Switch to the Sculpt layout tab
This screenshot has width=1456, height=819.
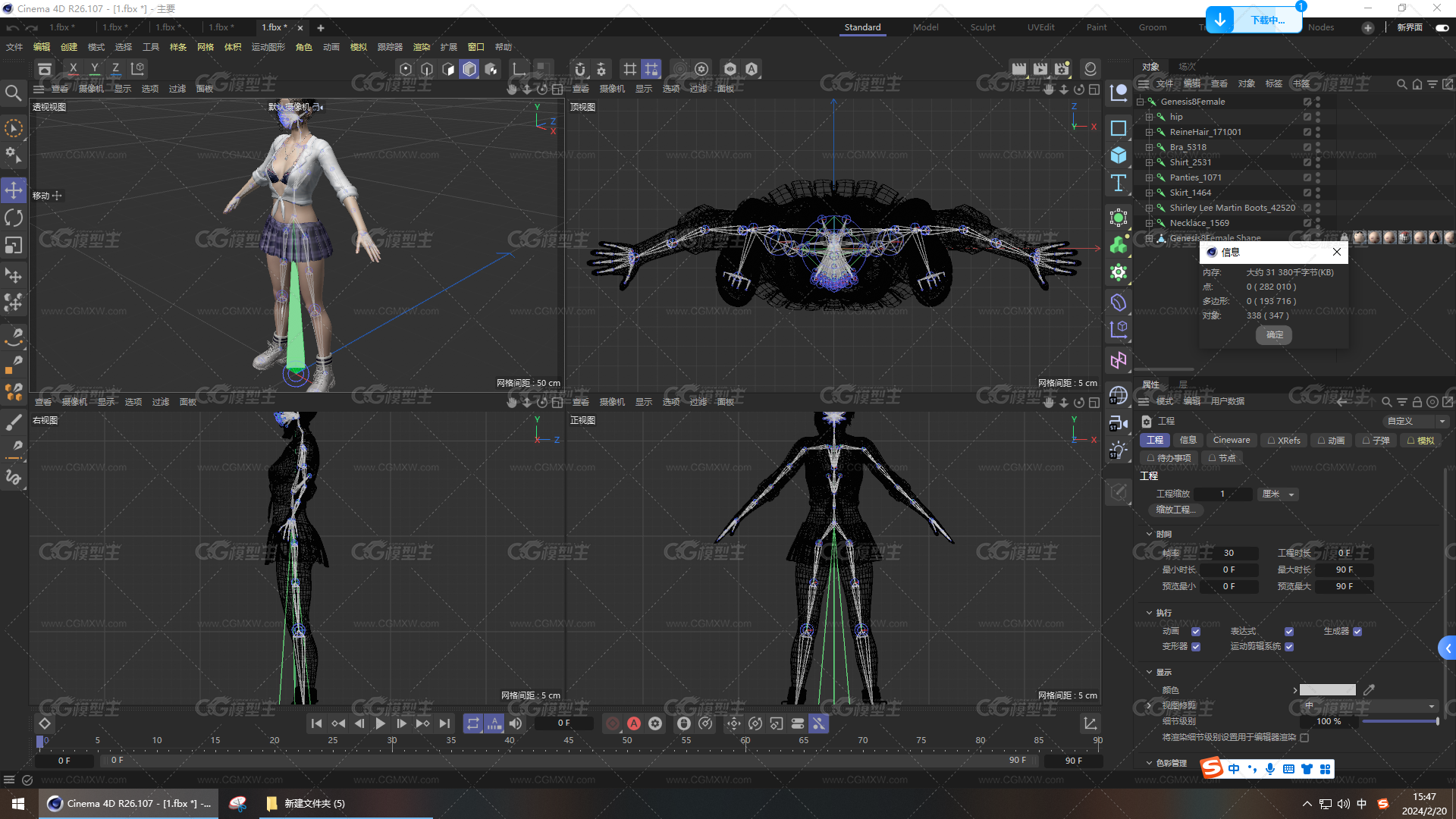(x=983, y=27)
